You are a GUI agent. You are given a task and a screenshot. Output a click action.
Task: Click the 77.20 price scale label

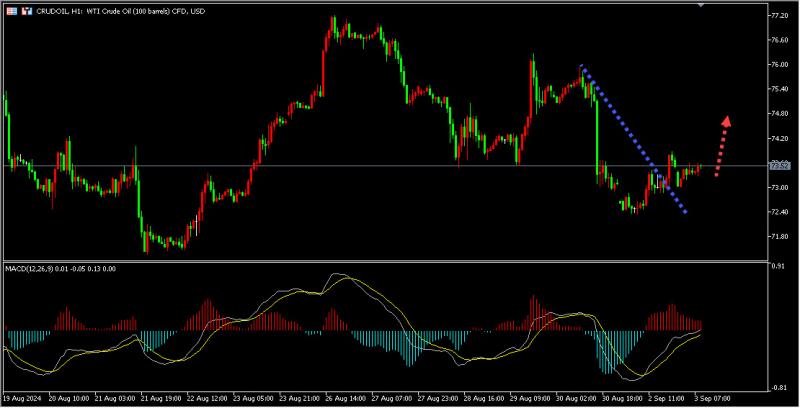pos(779,16)
